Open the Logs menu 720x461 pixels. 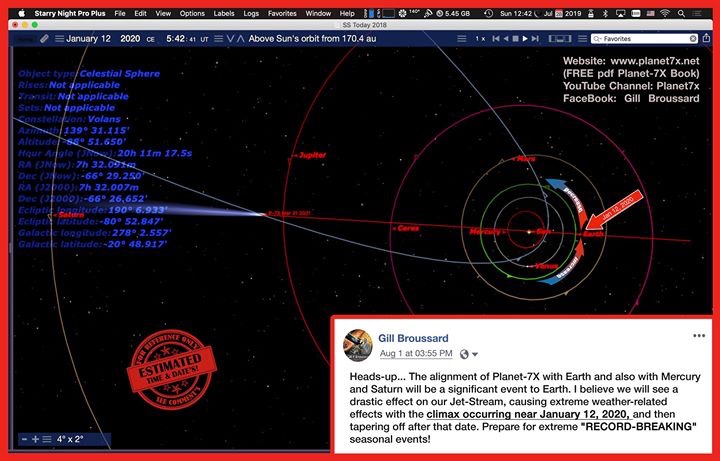[251, 13]
